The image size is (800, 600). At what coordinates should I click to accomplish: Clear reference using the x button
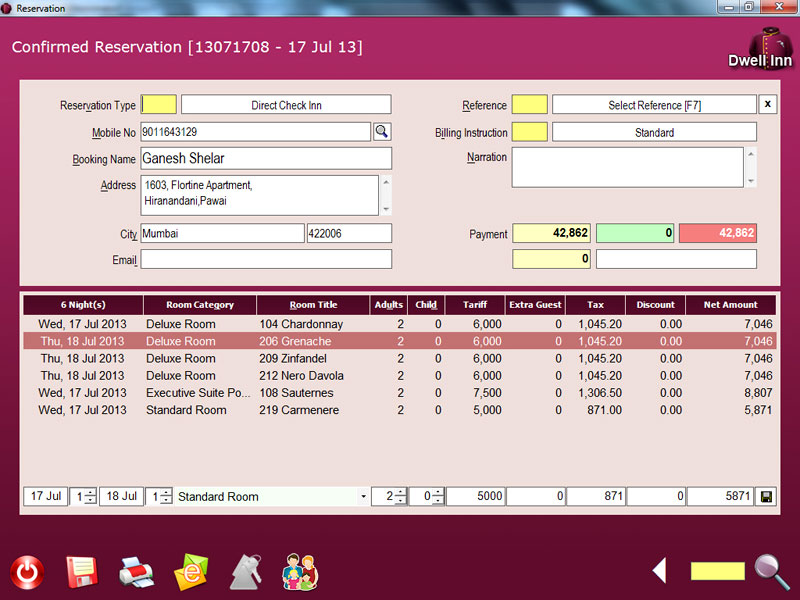(x=767, y=105)
